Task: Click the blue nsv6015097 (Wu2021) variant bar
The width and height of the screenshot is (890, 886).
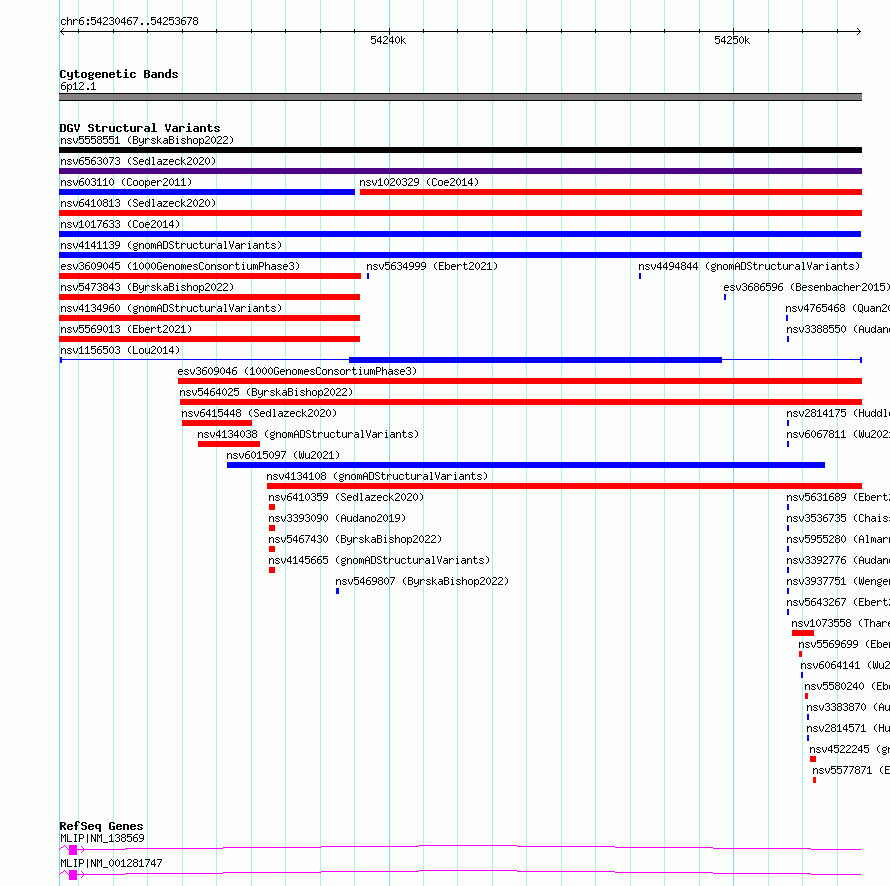Action: pos(526,465)
